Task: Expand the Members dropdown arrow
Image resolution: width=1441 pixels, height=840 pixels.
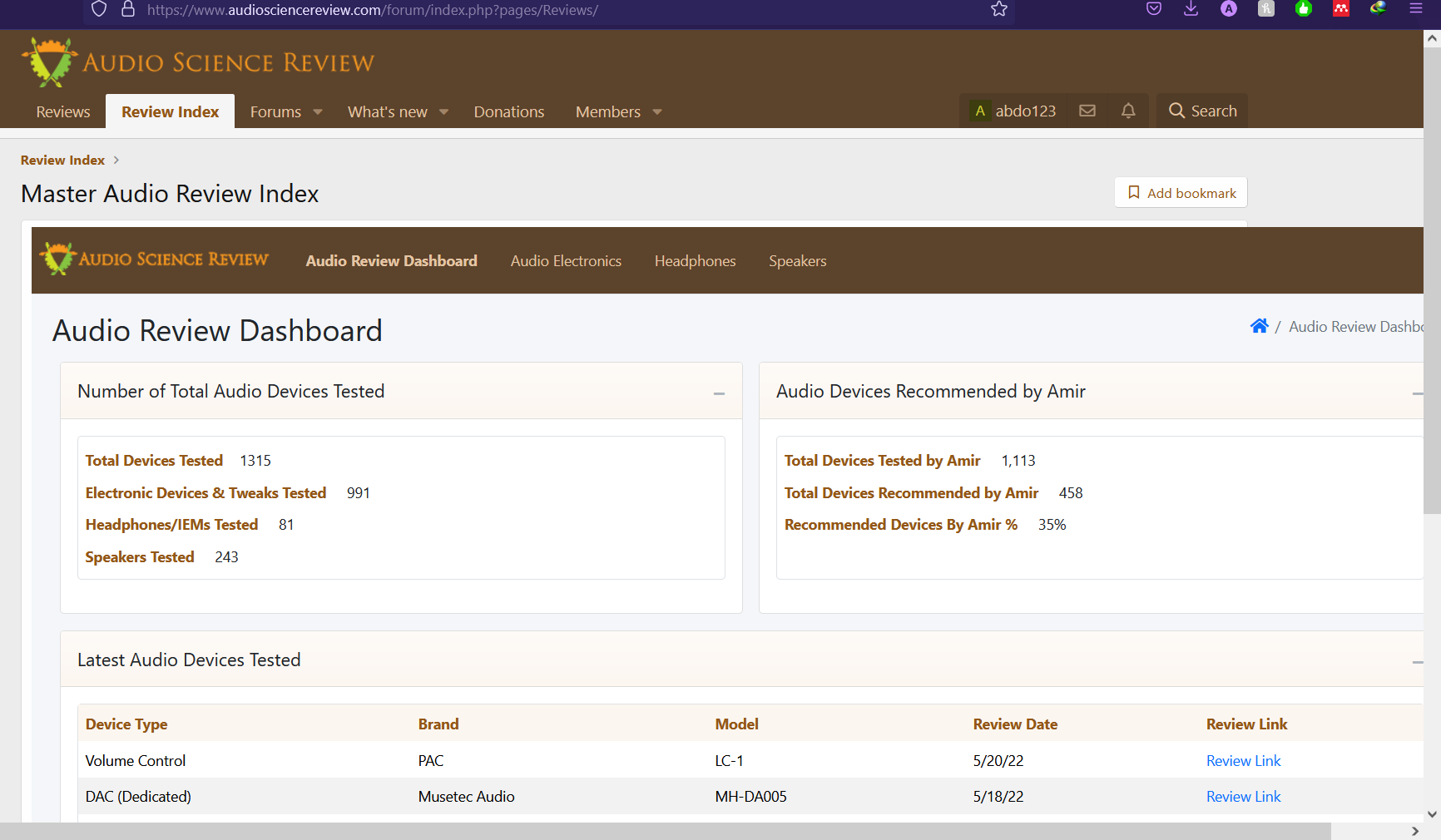Action: click(x=657, y=112)
